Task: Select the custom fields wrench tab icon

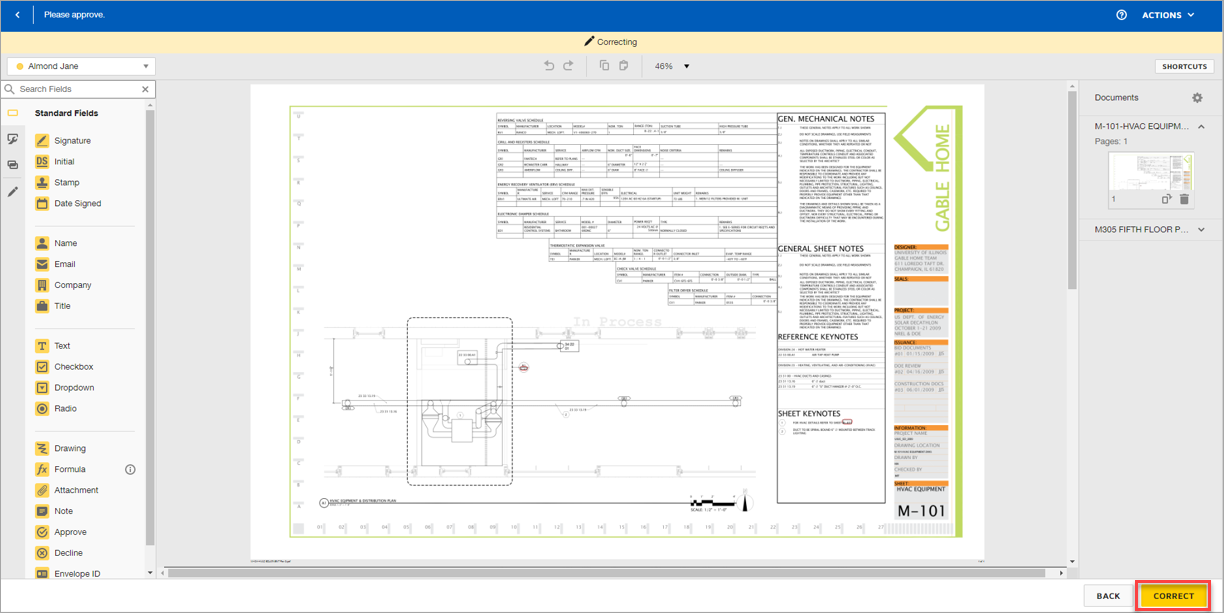Action: (x=13, y=139)
